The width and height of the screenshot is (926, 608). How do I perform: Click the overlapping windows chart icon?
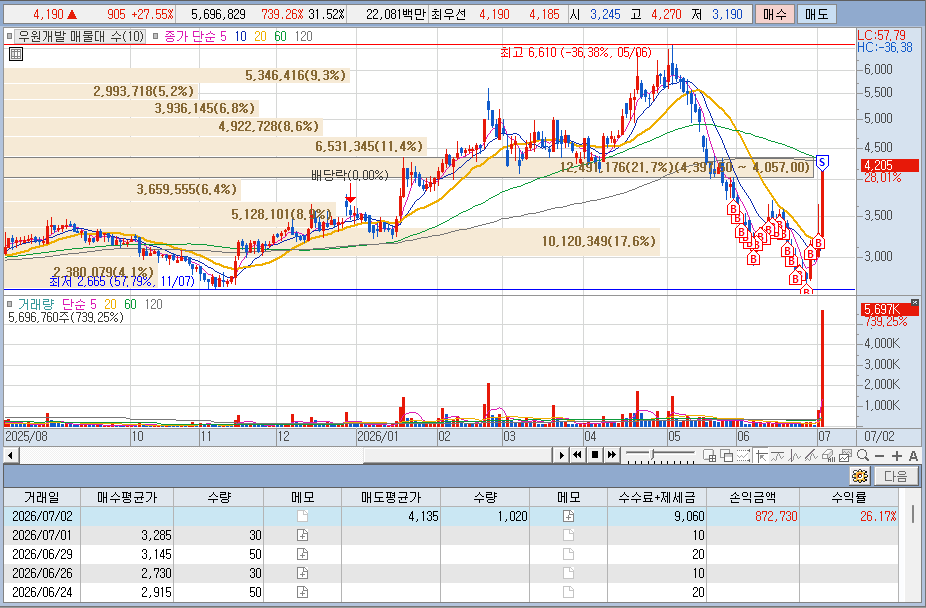click(x=726, y=456)
